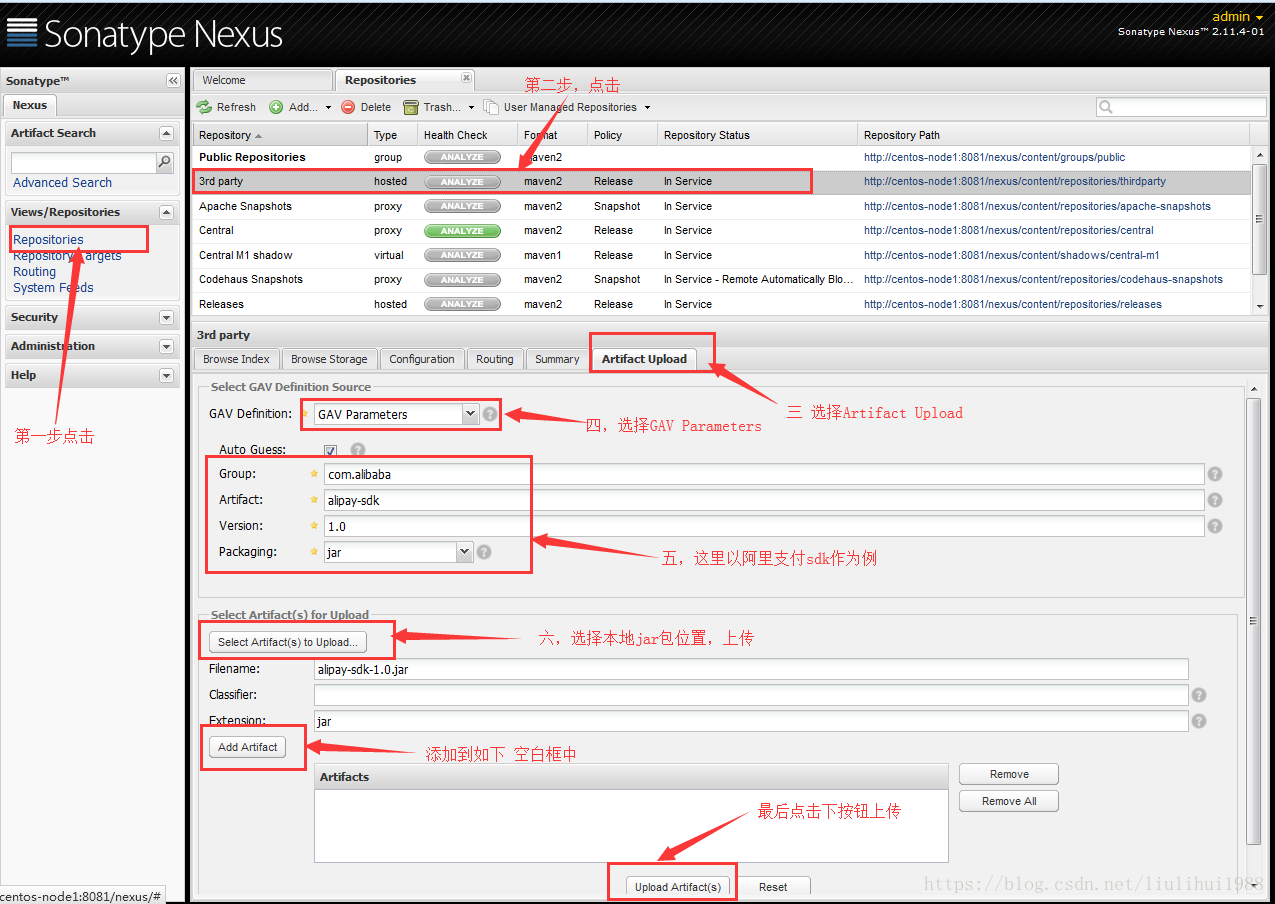Click the help icon beside Group field
The height and width of the screenshot is (904, 1275).
(1215, 474)
